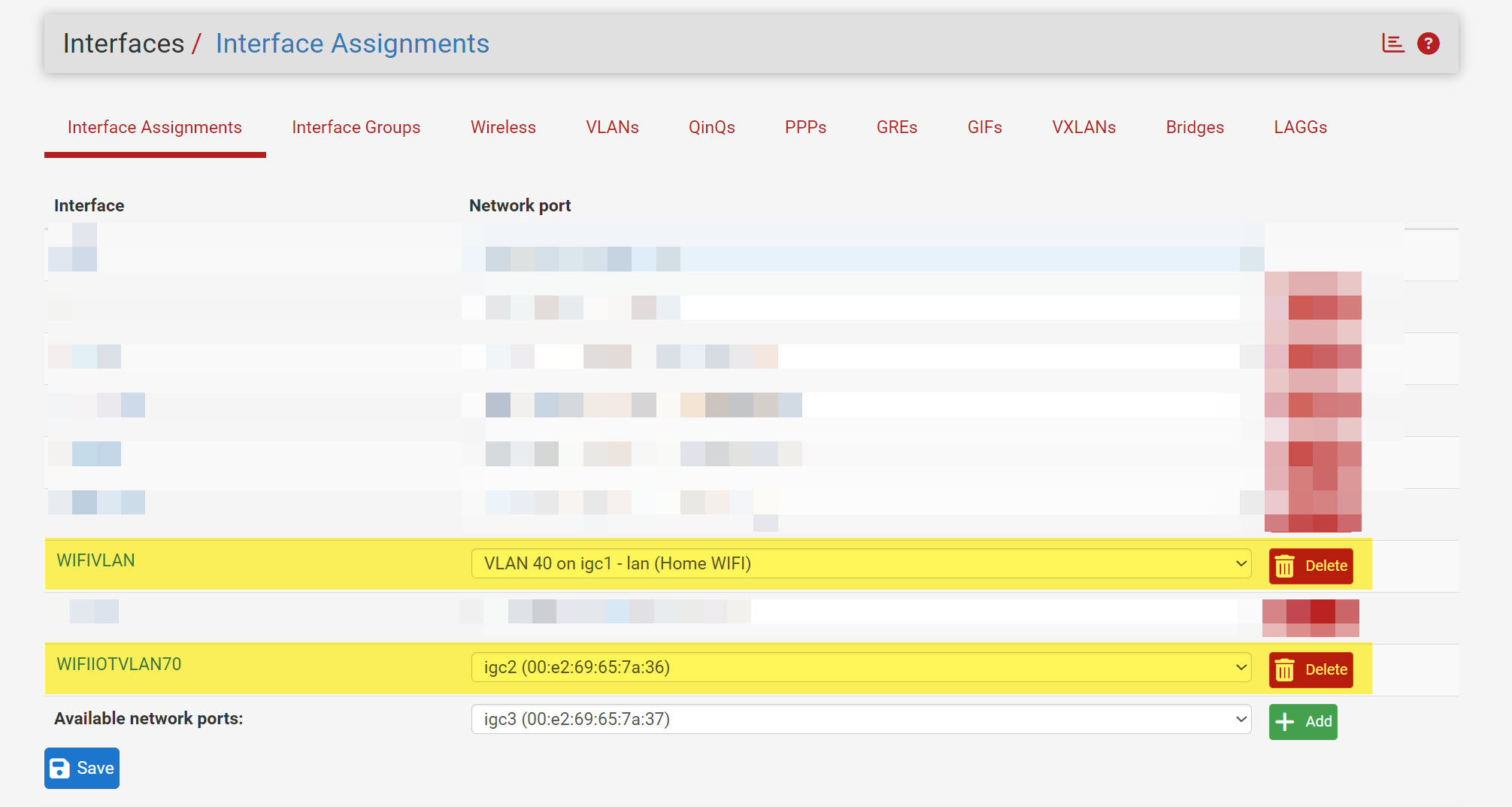Viewport: 1512px width, 807px height.
Task: Open the Available network ports dropdown
Action: coord(861,719)
